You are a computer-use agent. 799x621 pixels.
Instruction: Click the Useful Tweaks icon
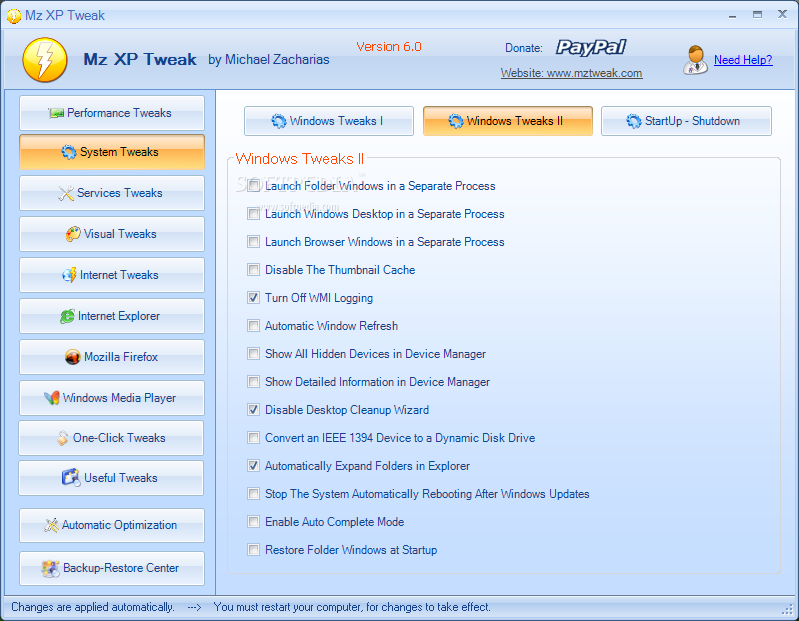point(71,478)
